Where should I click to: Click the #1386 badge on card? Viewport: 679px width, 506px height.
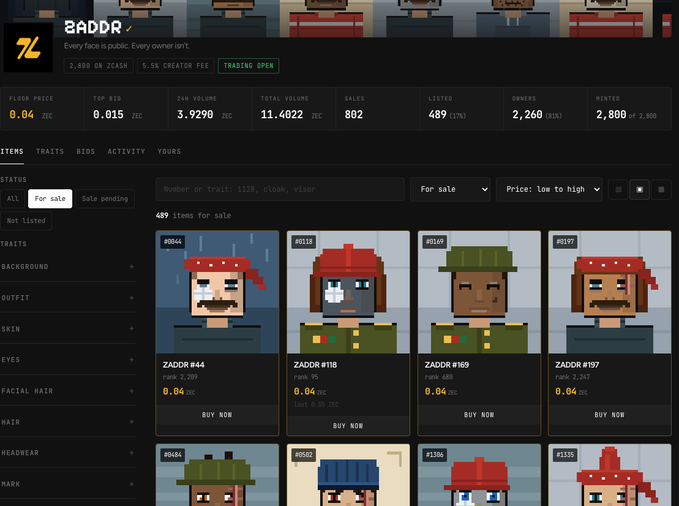click(435, 454)
